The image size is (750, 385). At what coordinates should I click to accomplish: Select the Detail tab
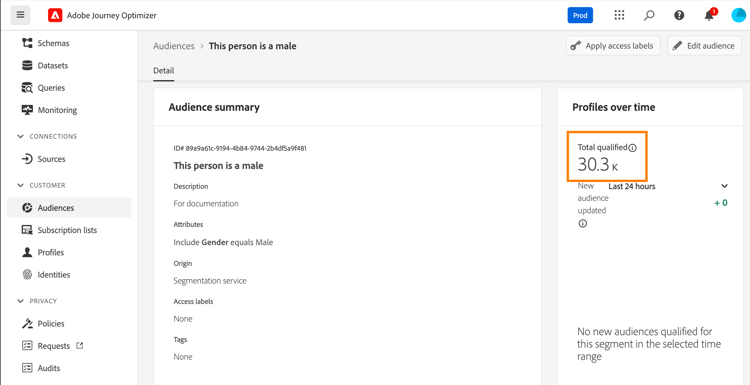[x=164, y=71]
